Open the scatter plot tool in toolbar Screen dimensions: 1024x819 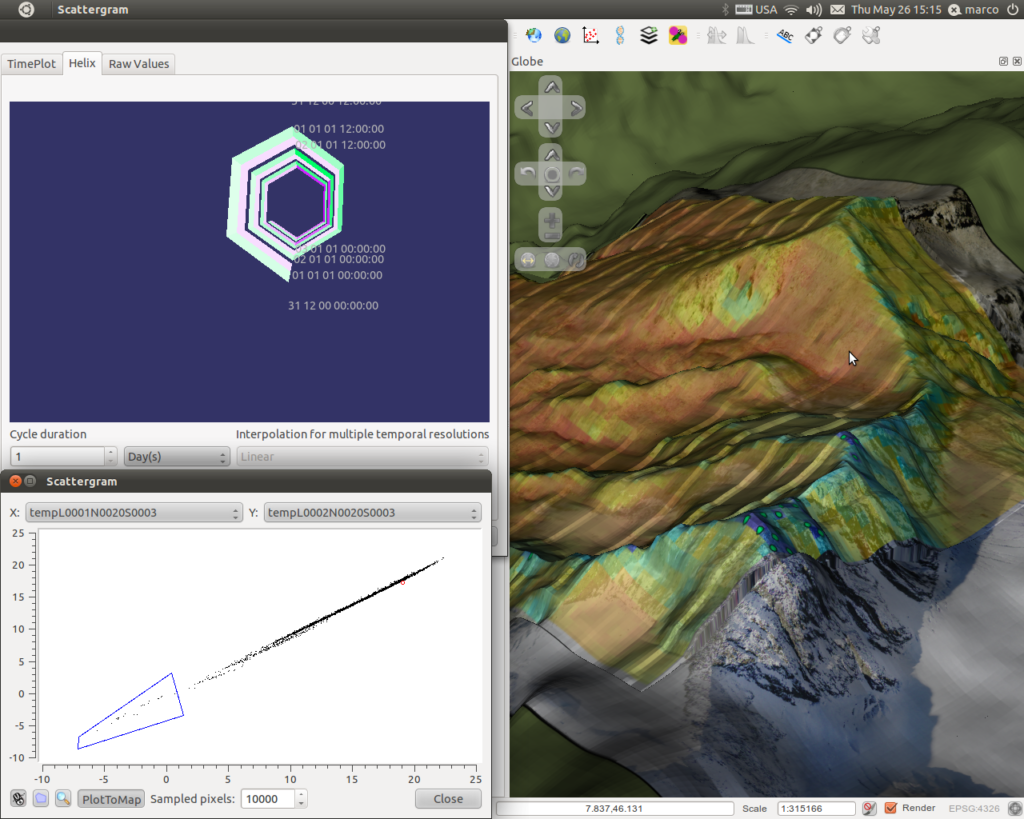590,35
